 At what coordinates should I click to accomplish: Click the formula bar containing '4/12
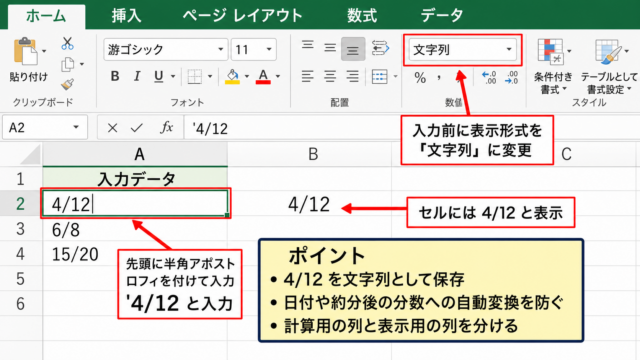pyautogui.click(x=411, y=128)
